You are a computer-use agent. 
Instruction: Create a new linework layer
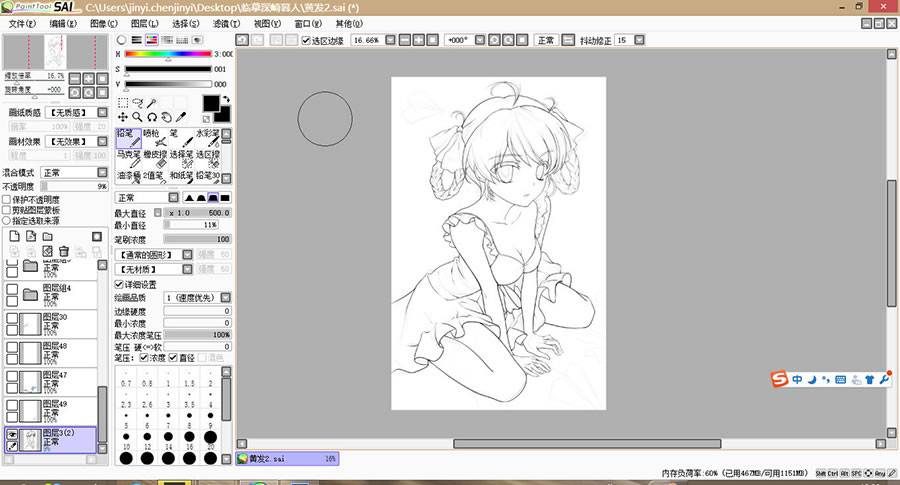(x=31, y=236)
